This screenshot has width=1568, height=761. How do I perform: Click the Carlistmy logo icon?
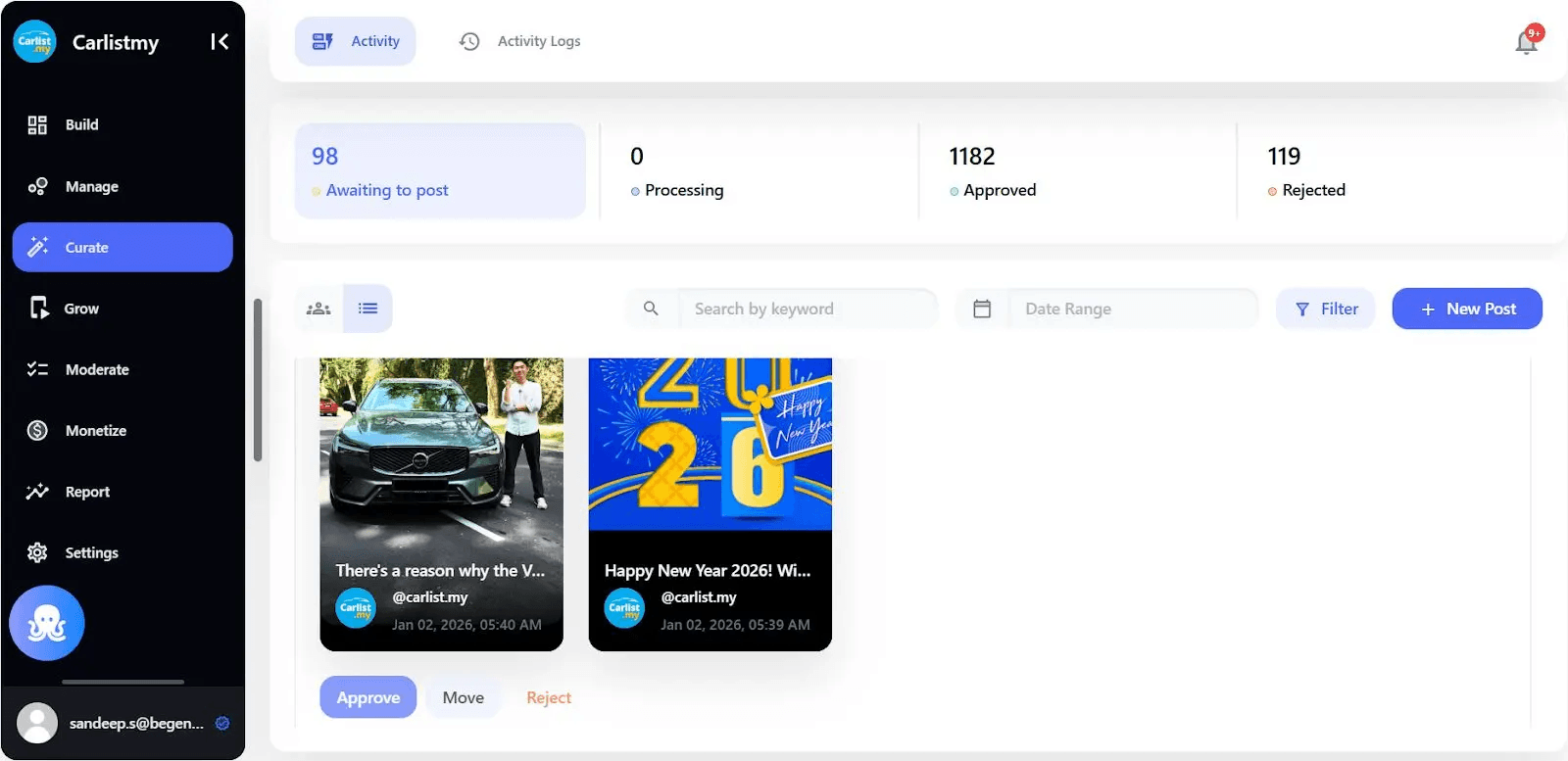(x=35, y=41)
